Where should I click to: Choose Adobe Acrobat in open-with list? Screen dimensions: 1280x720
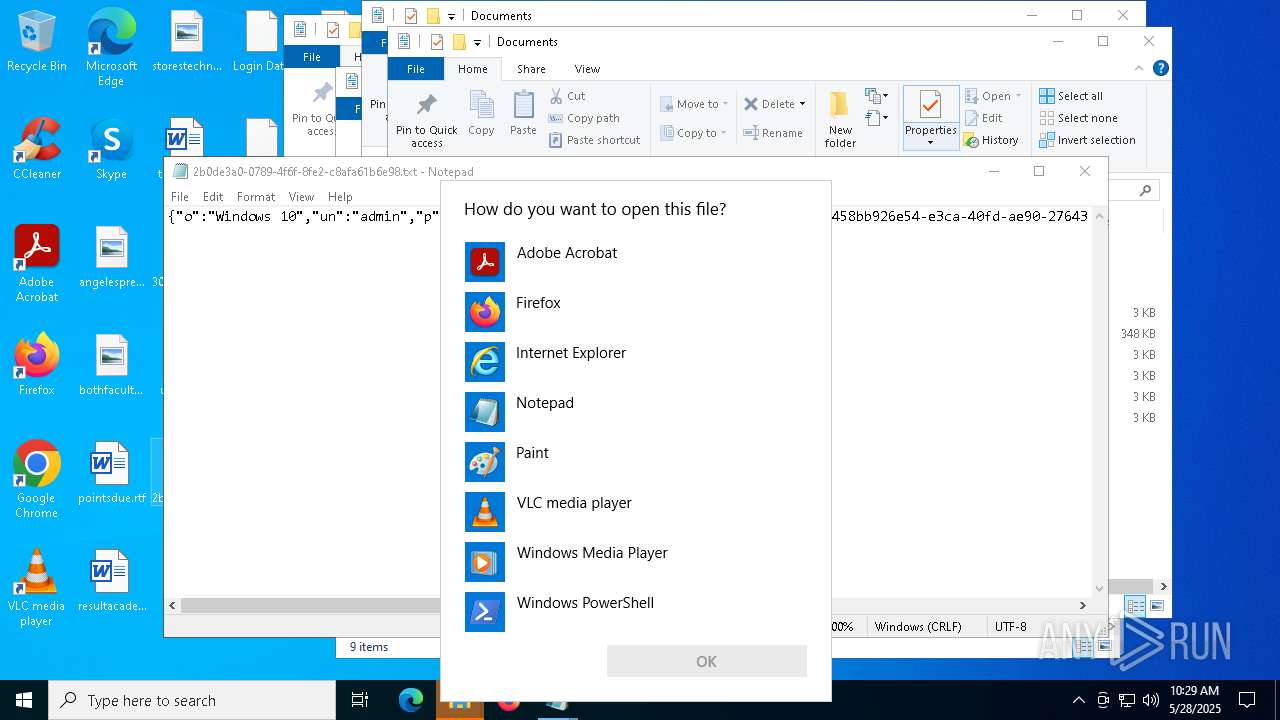636,262
